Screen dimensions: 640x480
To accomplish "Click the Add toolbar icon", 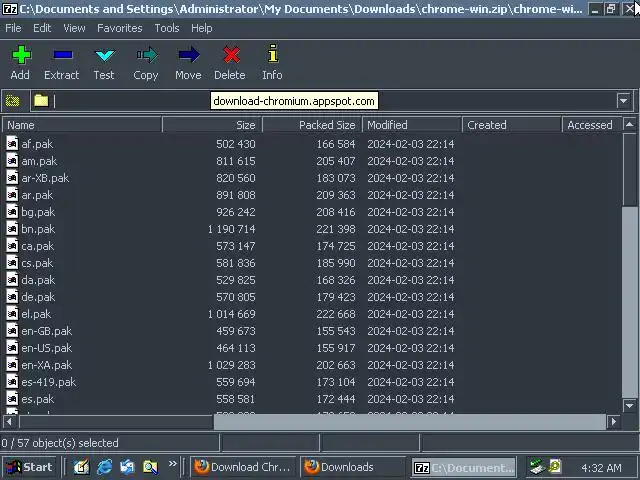I will click(x=21, y=55).
